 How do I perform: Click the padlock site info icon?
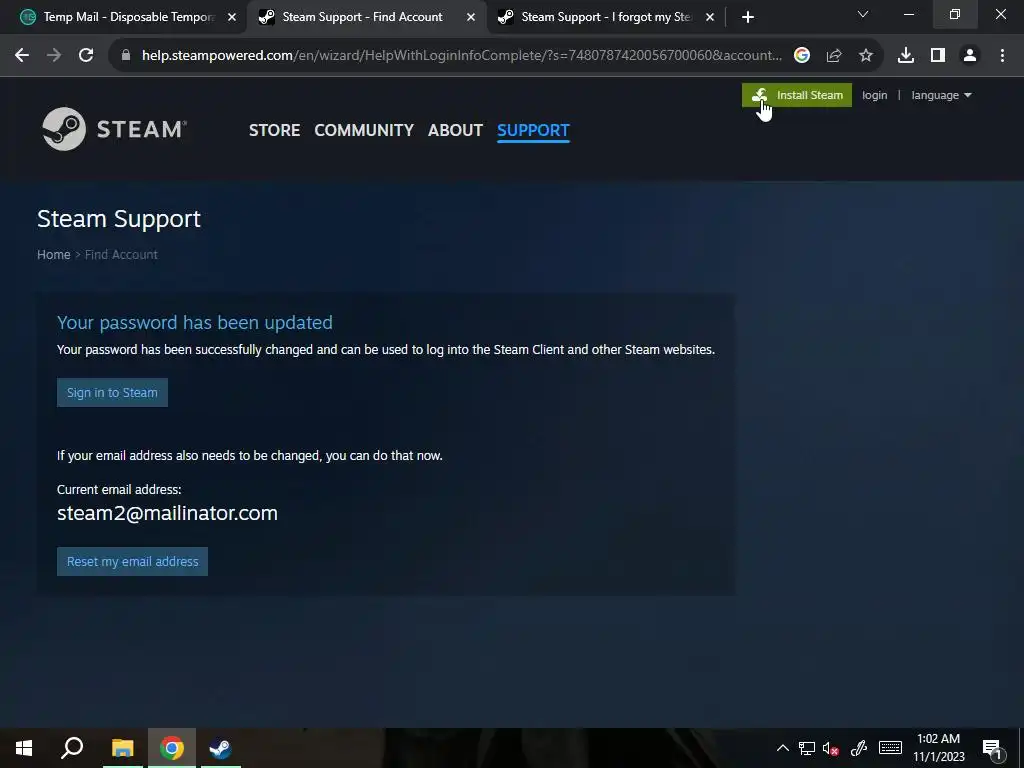coord(126,56)
